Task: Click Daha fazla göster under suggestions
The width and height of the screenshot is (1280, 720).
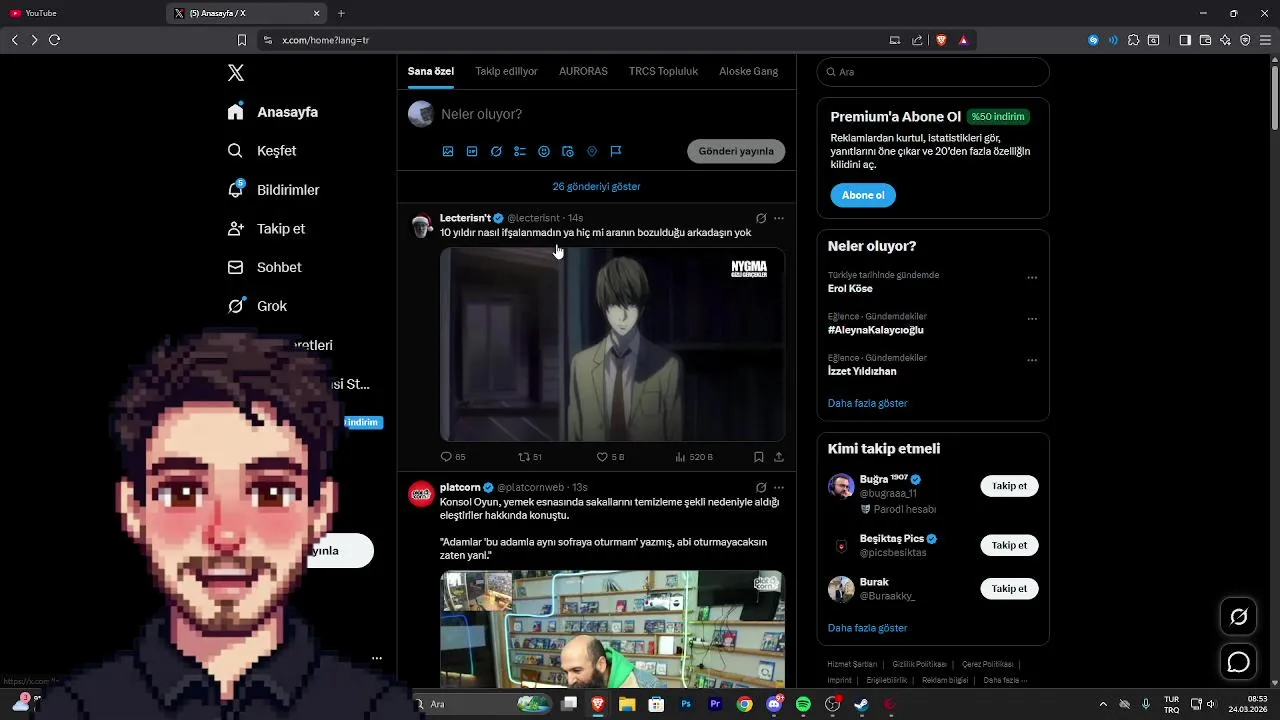Action: click(868, 628)
